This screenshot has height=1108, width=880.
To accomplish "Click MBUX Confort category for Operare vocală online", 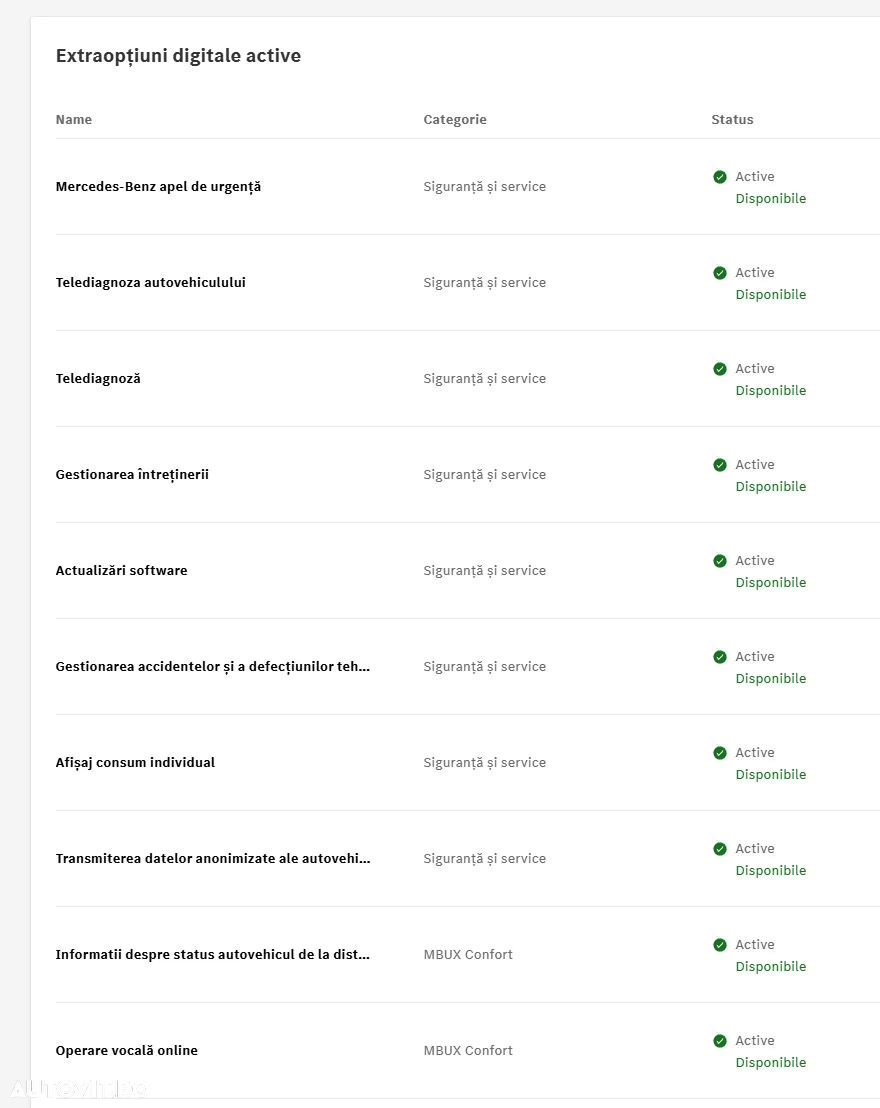I will 468,1051.
